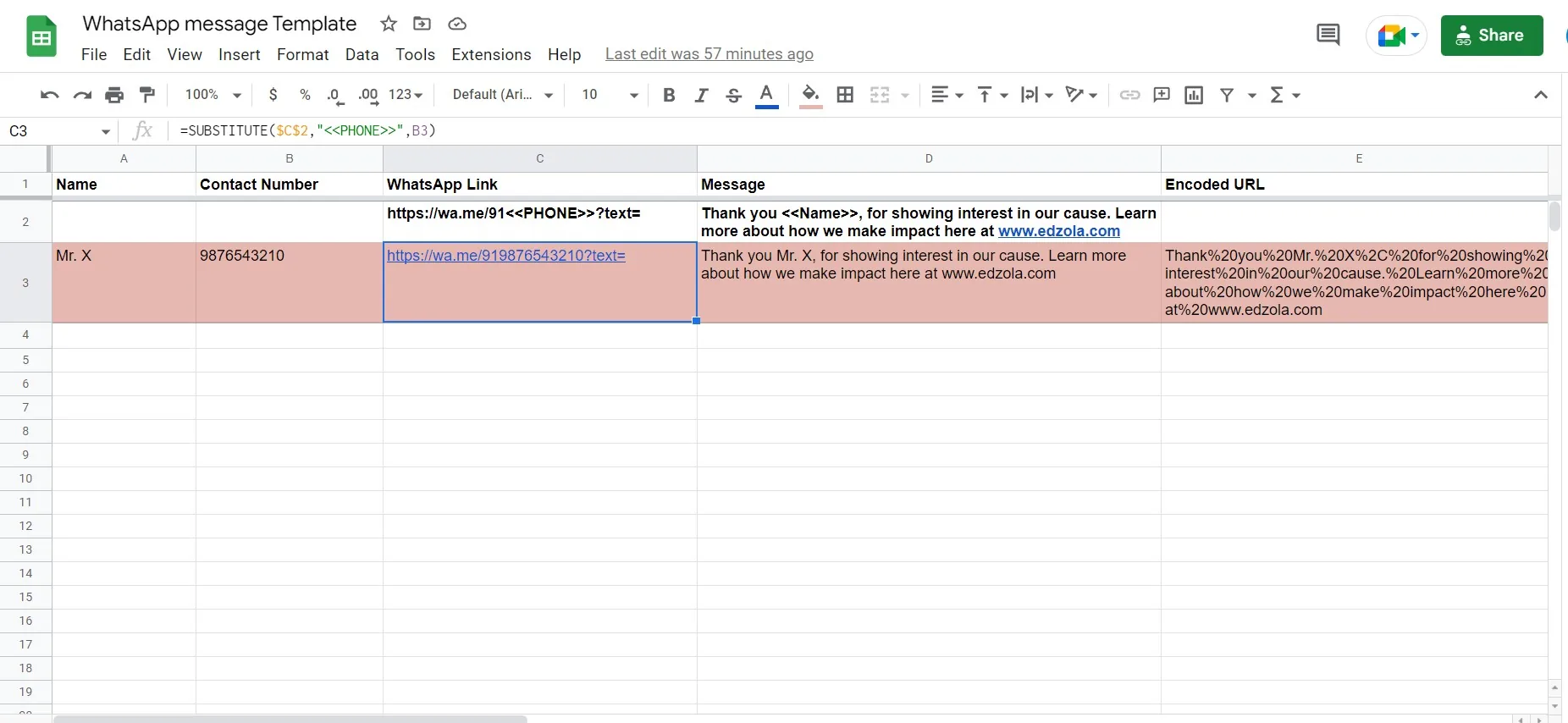This screenshot has height=723, width=1568.
Task: Format as currency with dollar icon
Action: pyautogui.click(x=273, y=95)
